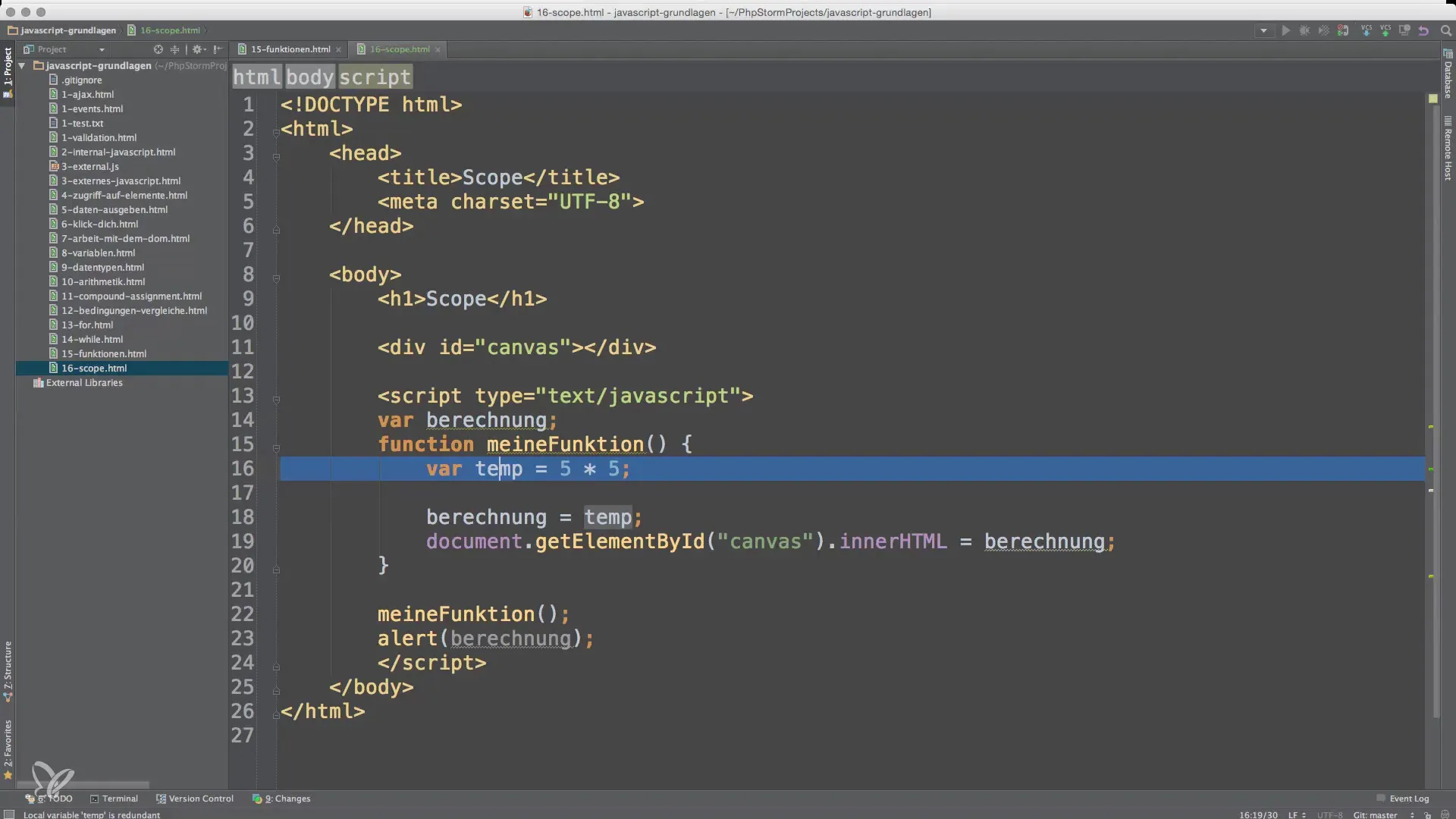The height and width of the screenshot is (819, 1456).
Task: Open the 9: Changes tool window
Action: pos(281,799)
